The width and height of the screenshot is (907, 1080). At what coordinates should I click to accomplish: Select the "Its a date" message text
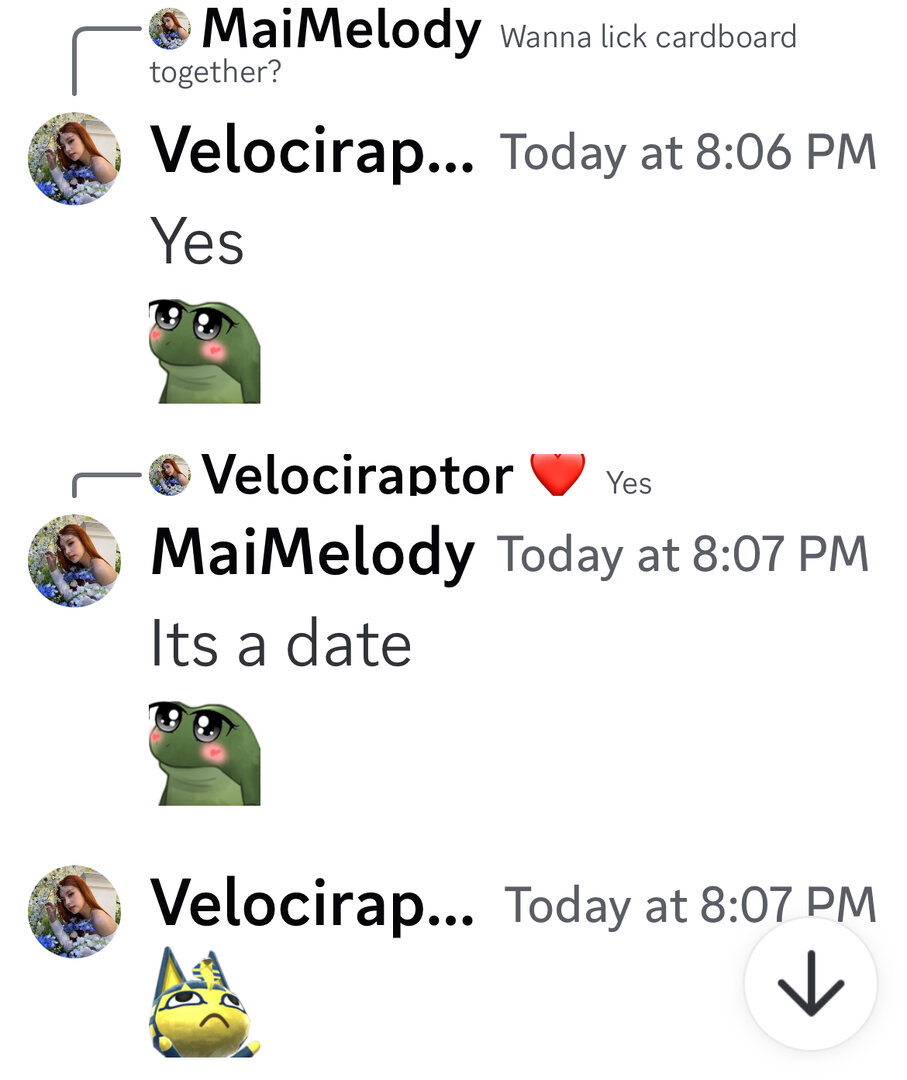point(281,643)
